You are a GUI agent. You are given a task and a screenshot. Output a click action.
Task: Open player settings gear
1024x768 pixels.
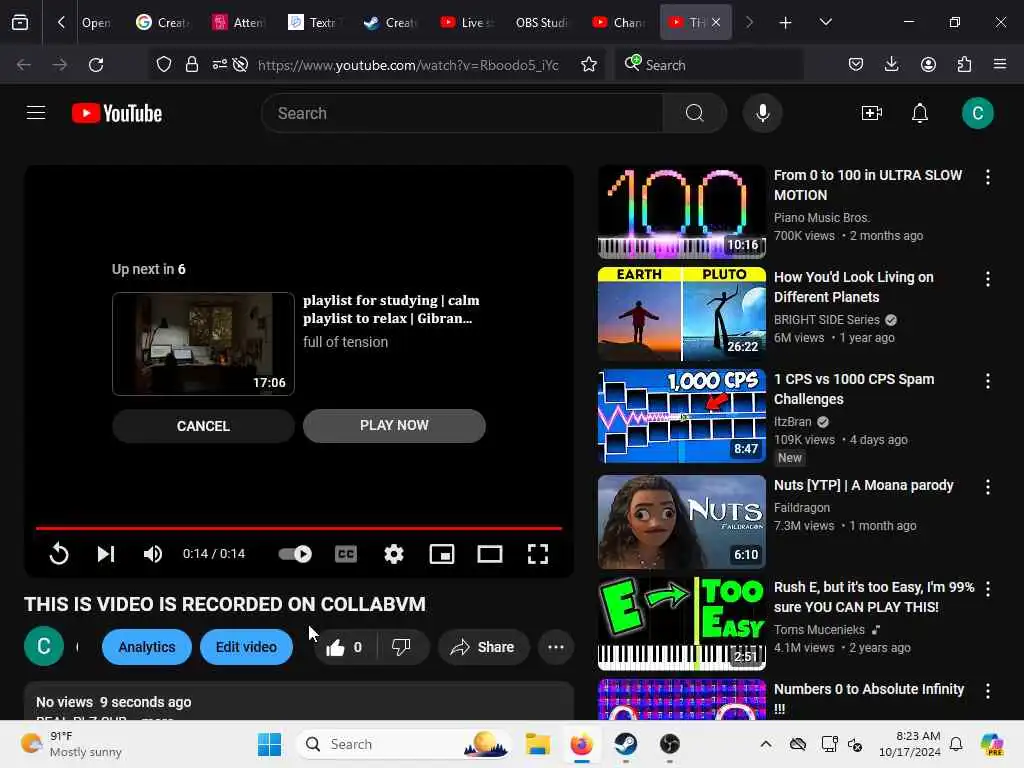(x=393, y=554)
